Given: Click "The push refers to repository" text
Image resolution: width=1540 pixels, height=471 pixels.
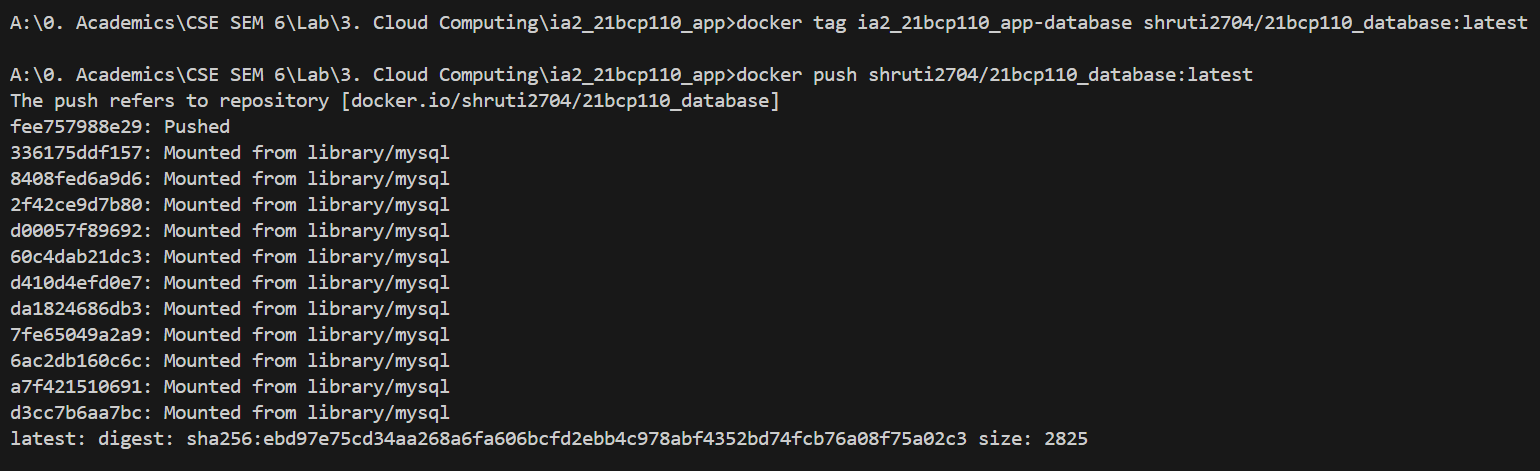Looking at the screenshot, I should (x=170, y=101).
